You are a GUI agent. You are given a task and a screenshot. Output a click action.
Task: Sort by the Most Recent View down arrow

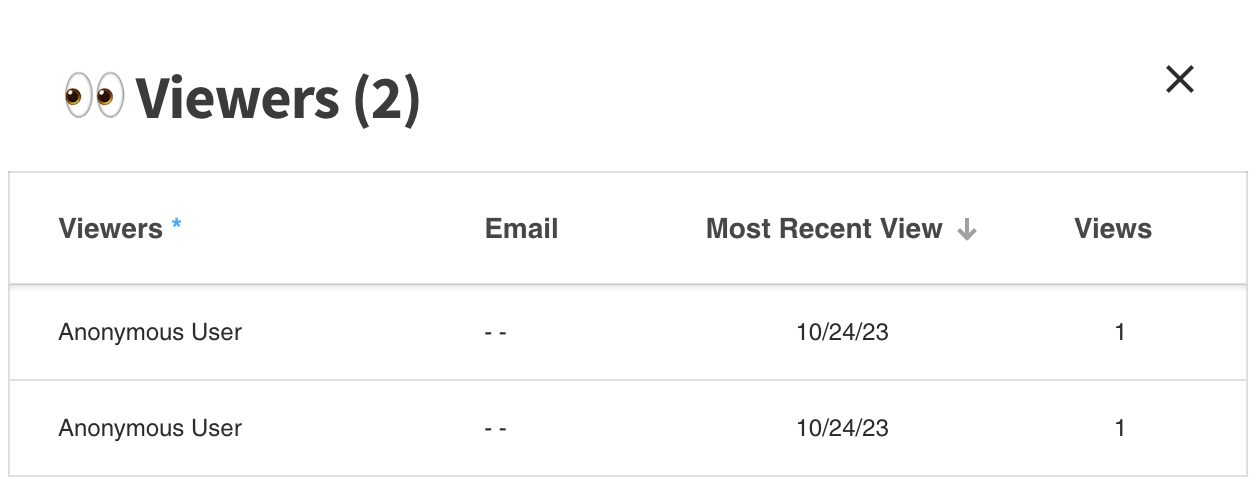coord(966,230)
